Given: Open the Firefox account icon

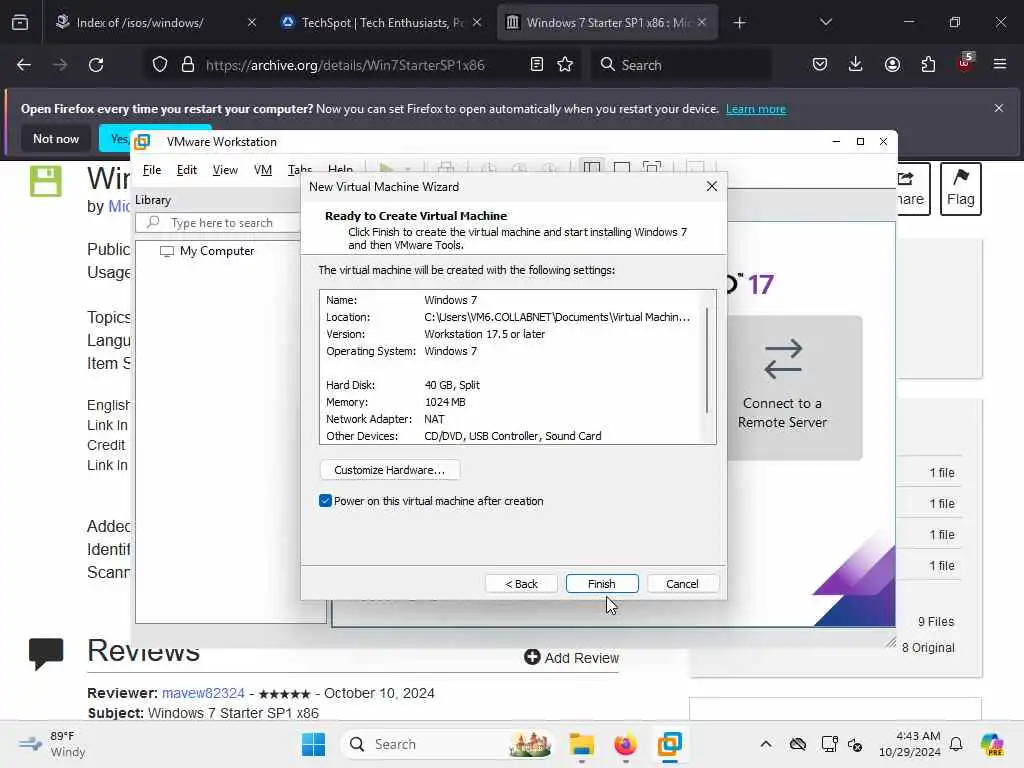Looking at the screenshot, I should pos(892,65).
